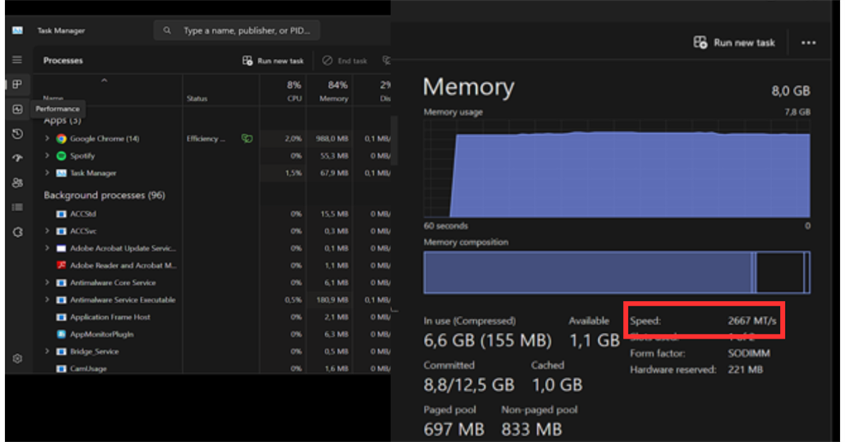Expand the Spotify process group
Viewport: 845px width, 442px height.
(47, 156)
